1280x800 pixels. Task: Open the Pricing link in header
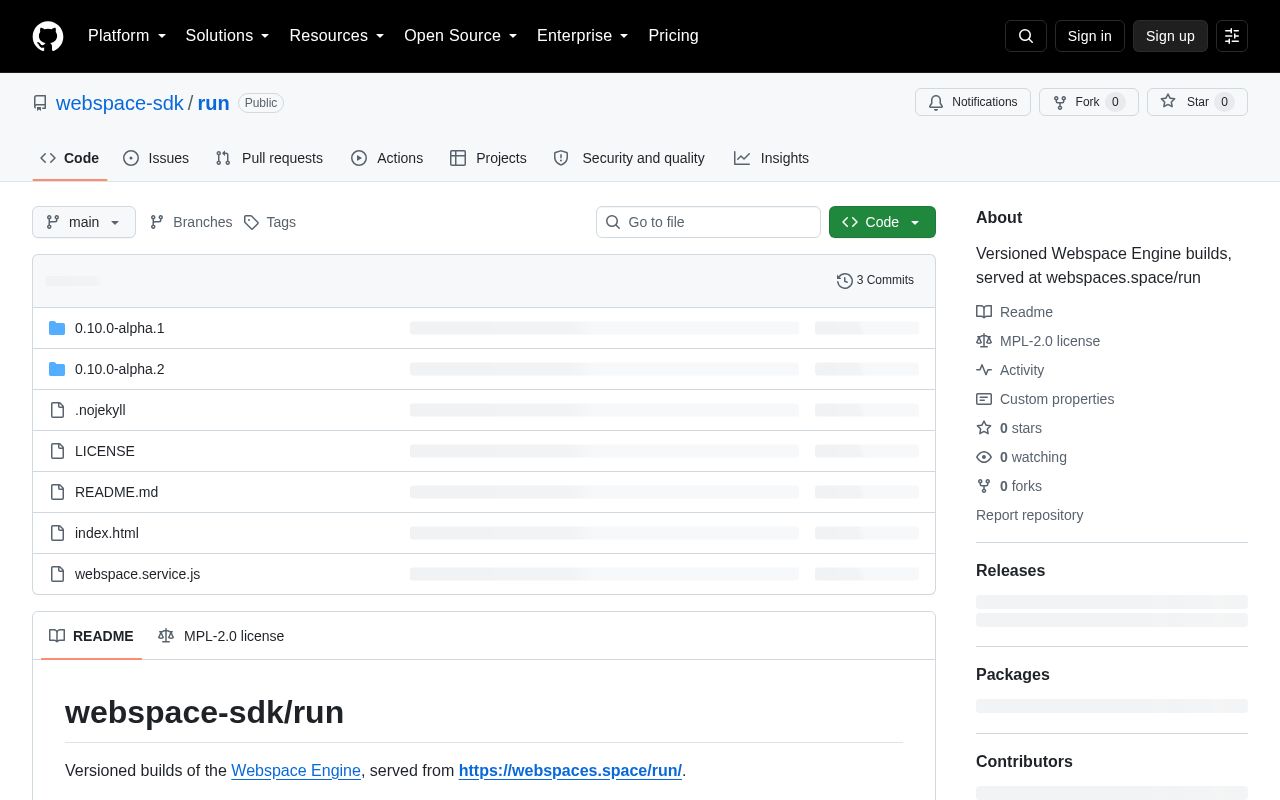(673, 36)
